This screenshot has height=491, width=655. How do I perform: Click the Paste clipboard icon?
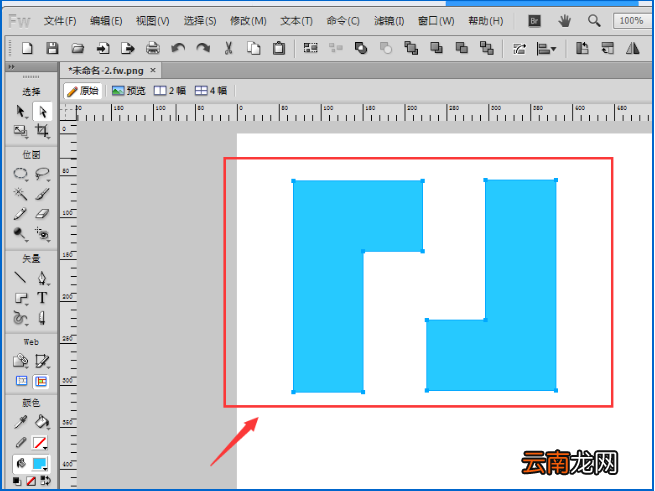(x=279, y=48)
